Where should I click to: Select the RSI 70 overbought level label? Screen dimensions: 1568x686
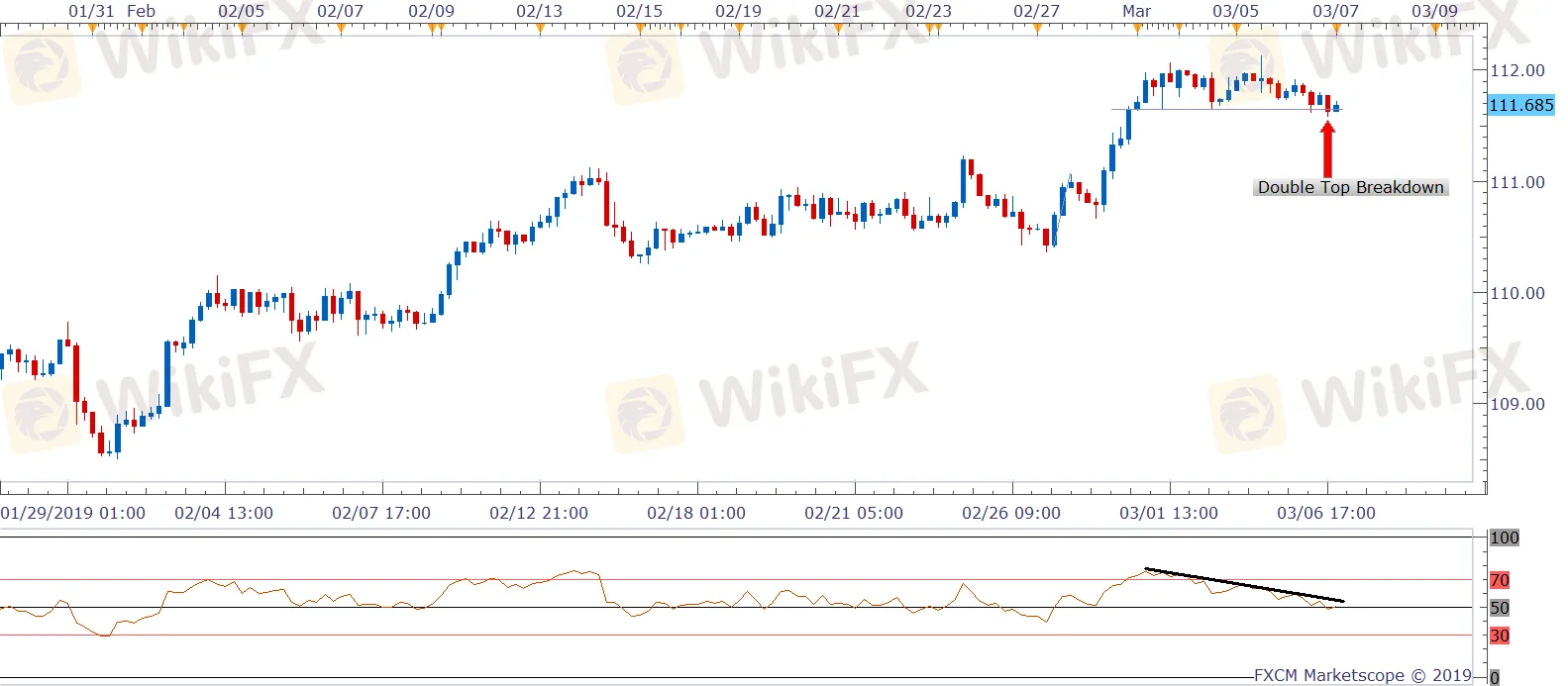1500,580
